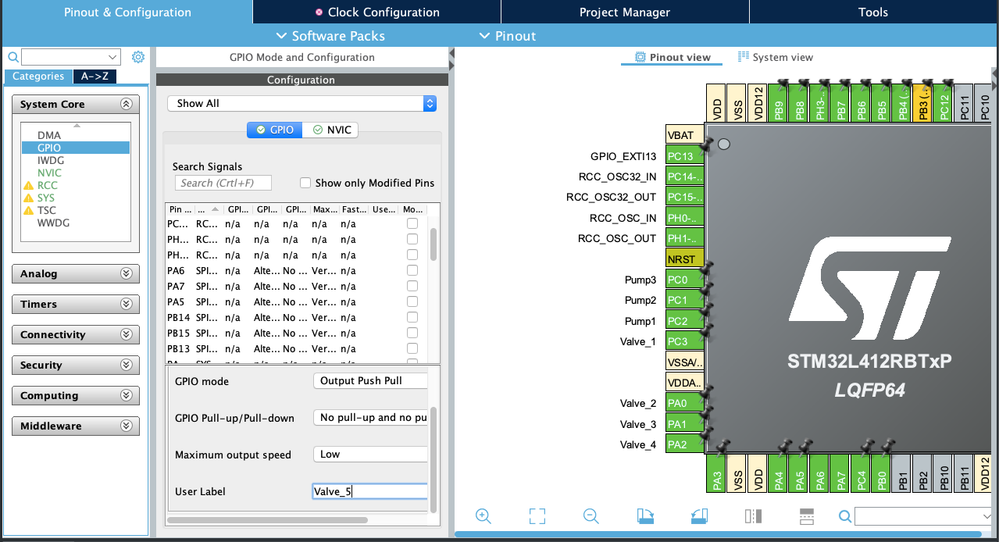Select the PC0 Pump3 pin

pos(684,280)
